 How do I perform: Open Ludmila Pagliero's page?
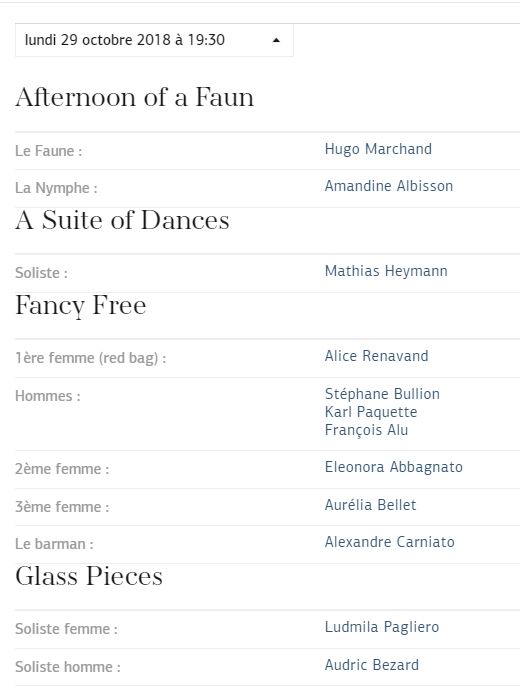(x=381, y=627)
